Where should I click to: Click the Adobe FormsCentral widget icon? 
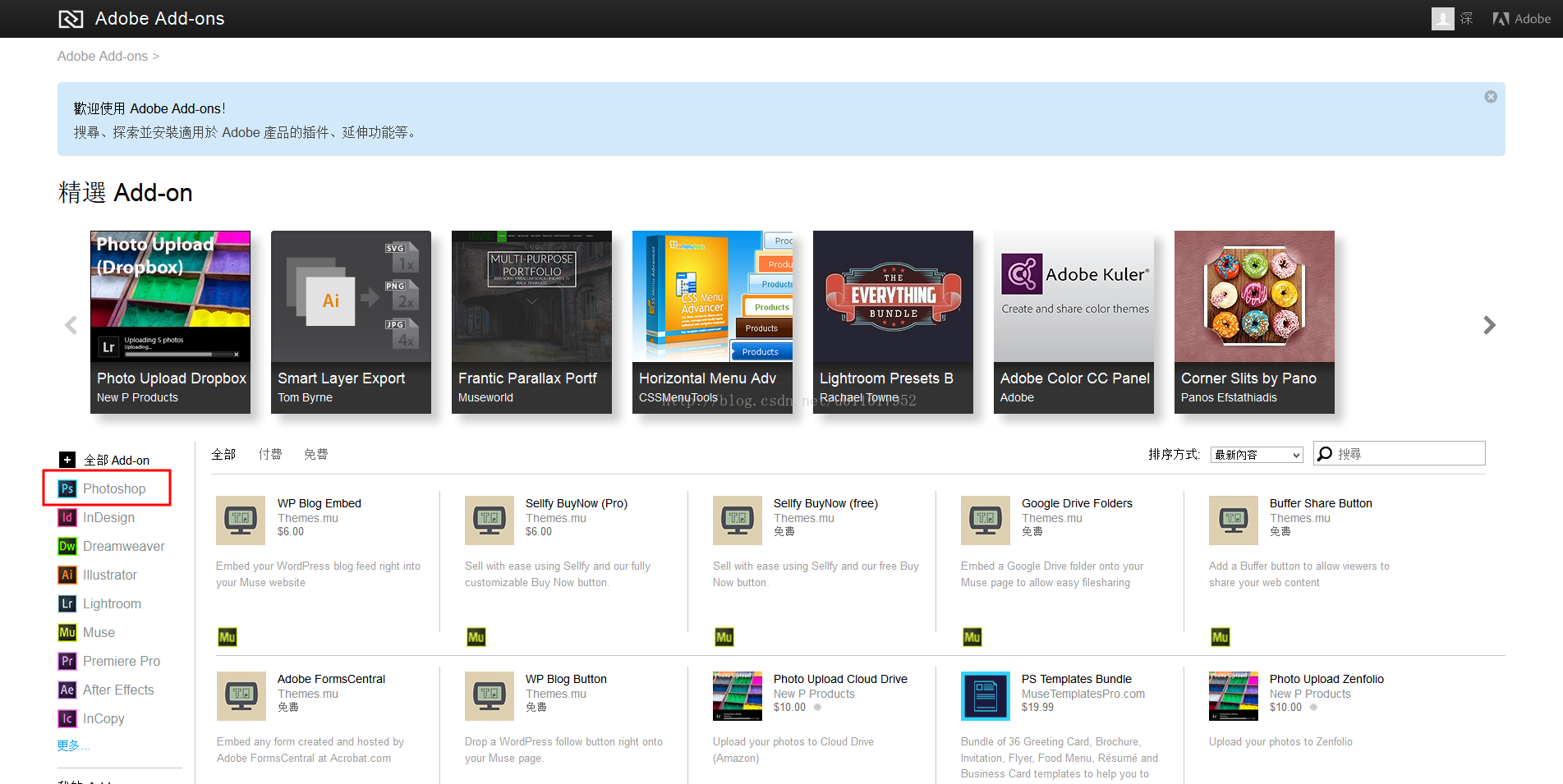coord(241,696)
